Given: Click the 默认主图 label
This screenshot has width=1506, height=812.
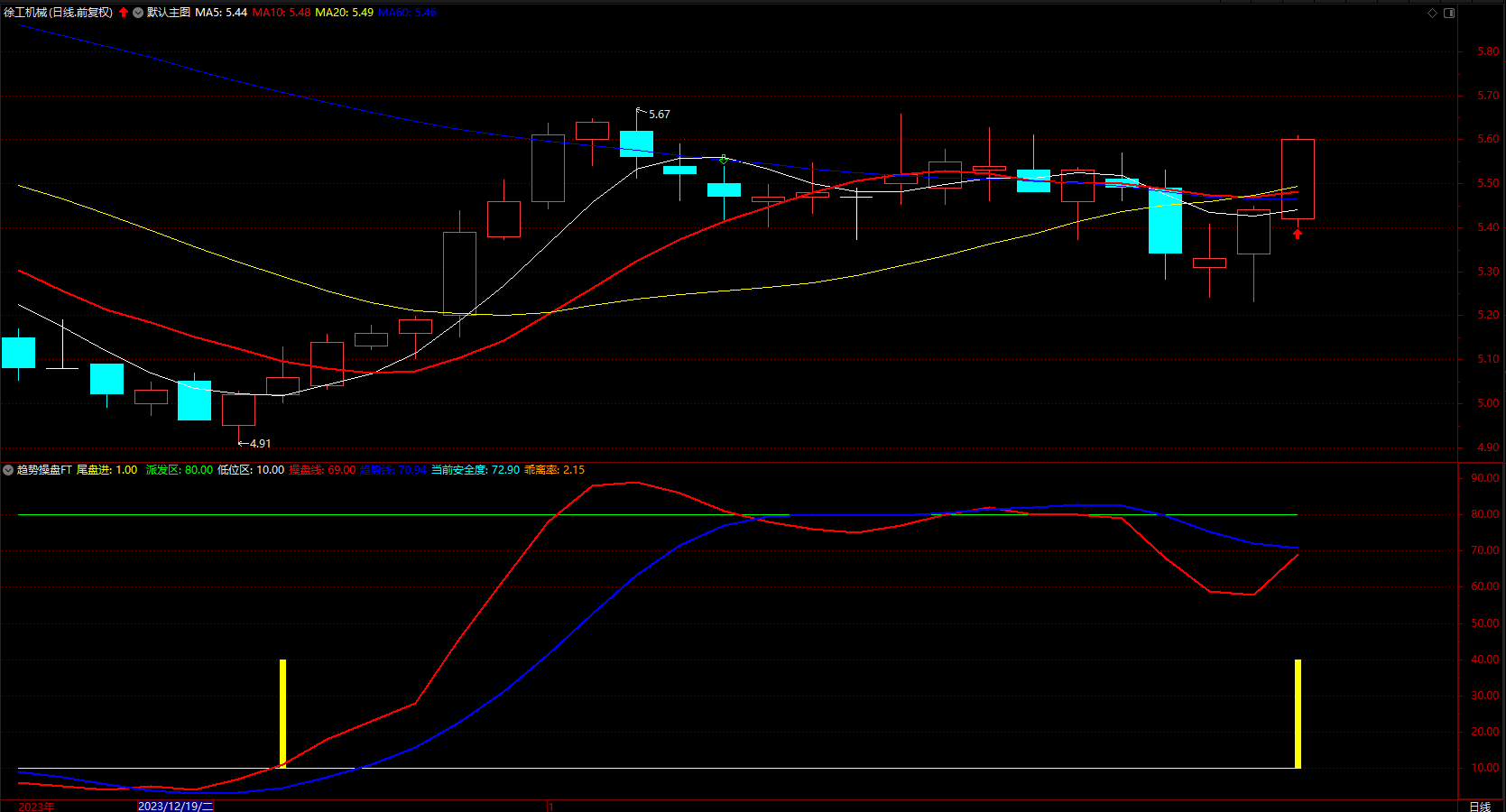Looking at the screenshot, I should pyautogui.click(x=169, y=13).
